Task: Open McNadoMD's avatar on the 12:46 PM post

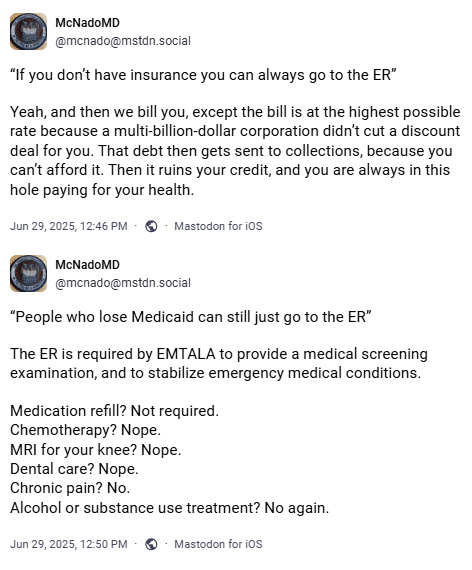Action: click(28, 31)
